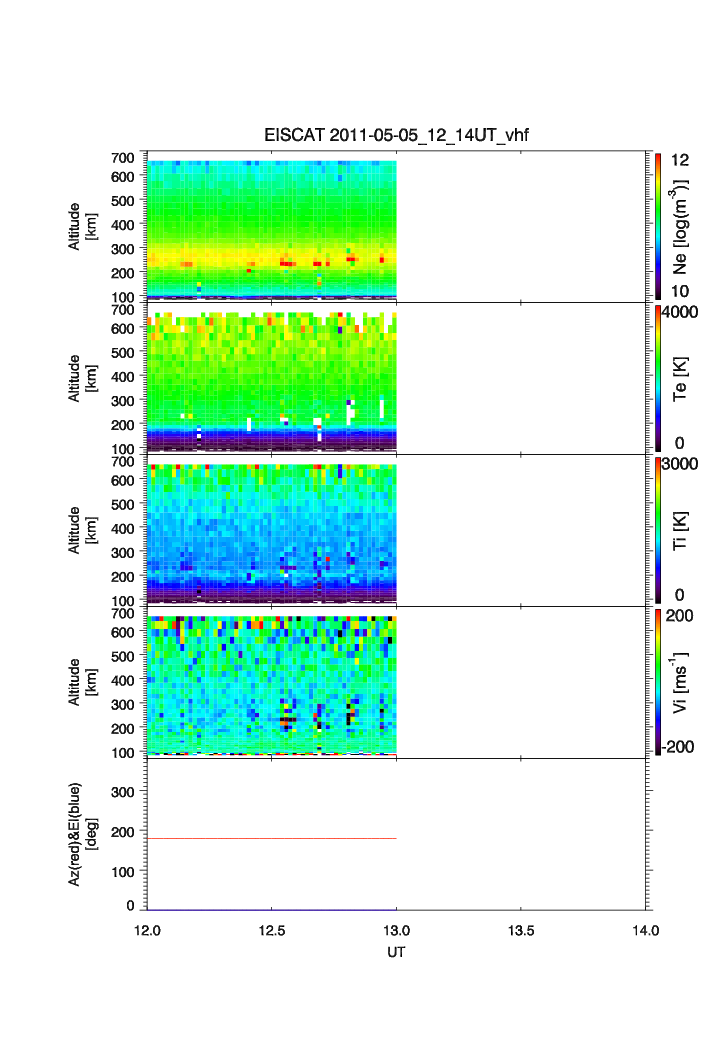Click the '400' altitude tick of the Ti panel

pos(123,528)
